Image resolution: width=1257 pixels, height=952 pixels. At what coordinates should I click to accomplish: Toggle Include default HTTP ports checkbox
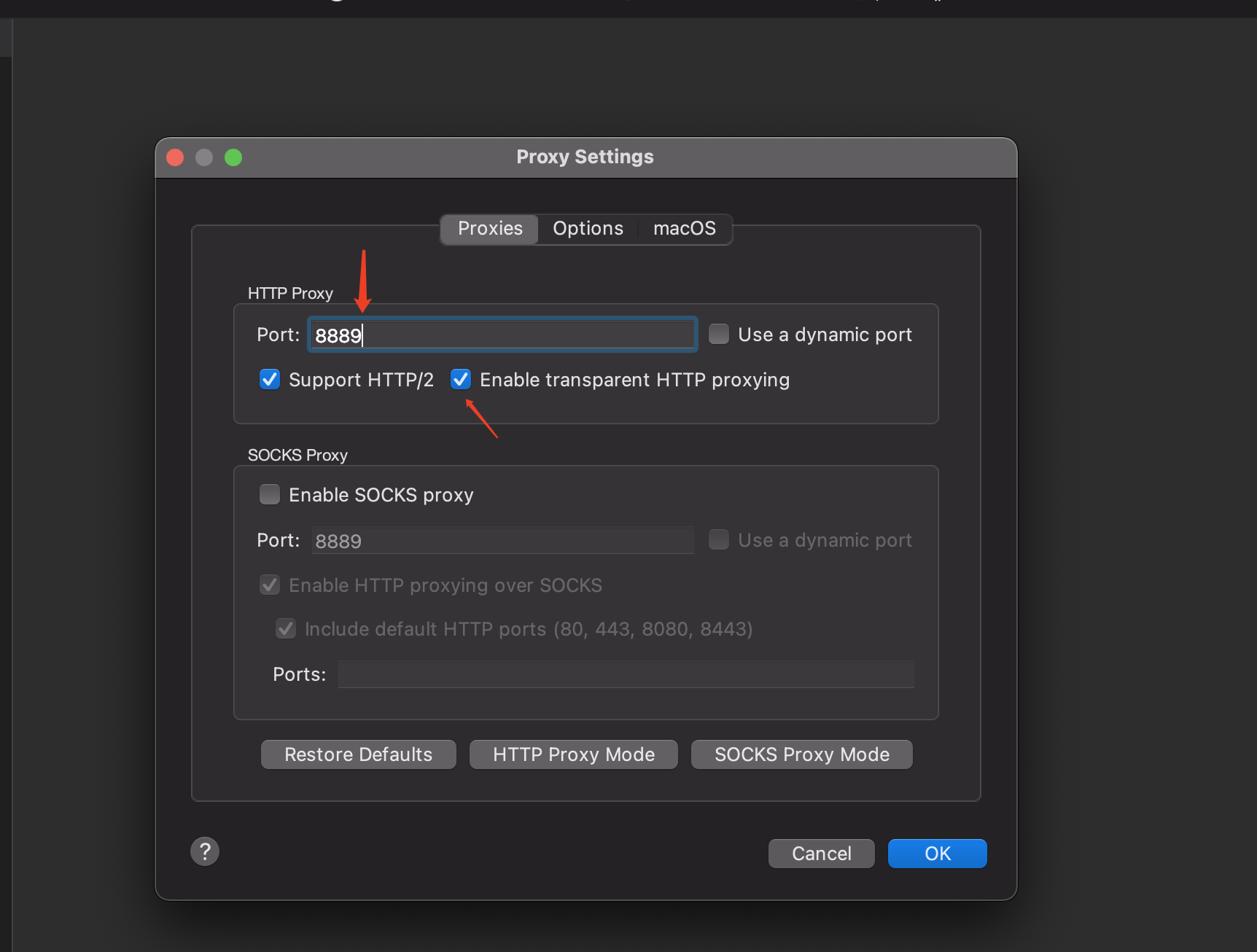(286, 628)
